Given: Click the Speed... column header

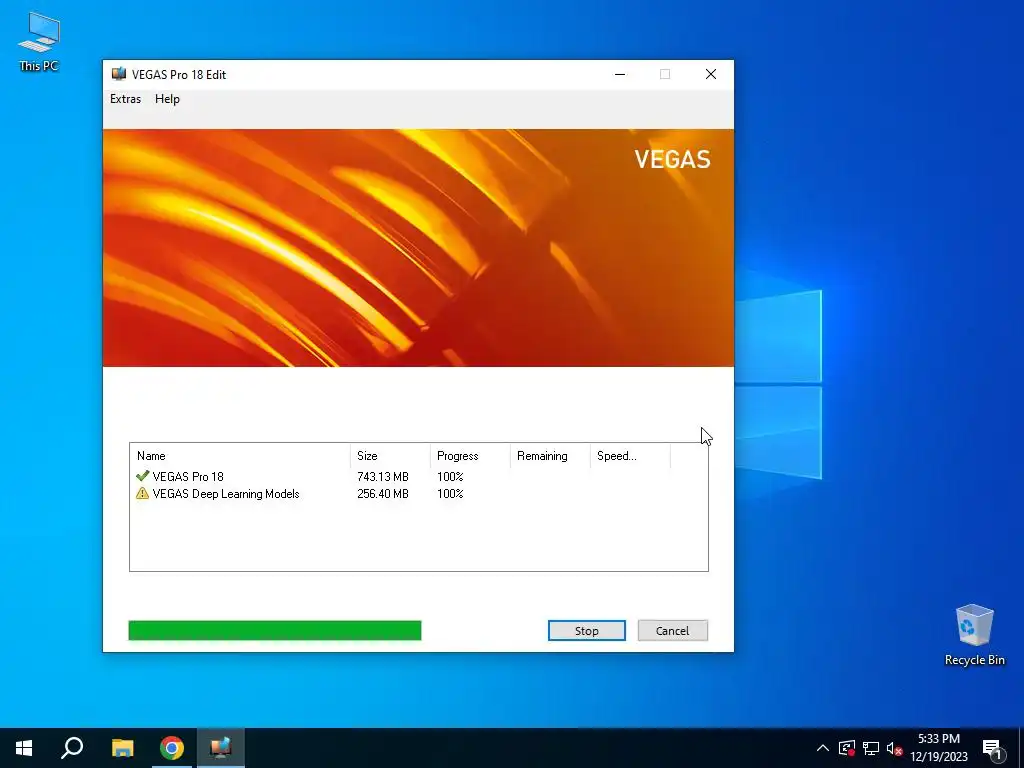Looking at the screenshot, I should pos(630,456).
